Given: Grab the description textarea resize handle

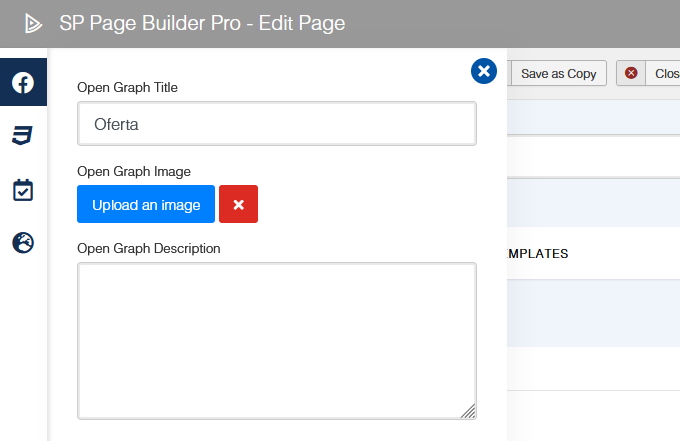Looking at the screenshot, I should pyautogui.click(x=469, y=411).
